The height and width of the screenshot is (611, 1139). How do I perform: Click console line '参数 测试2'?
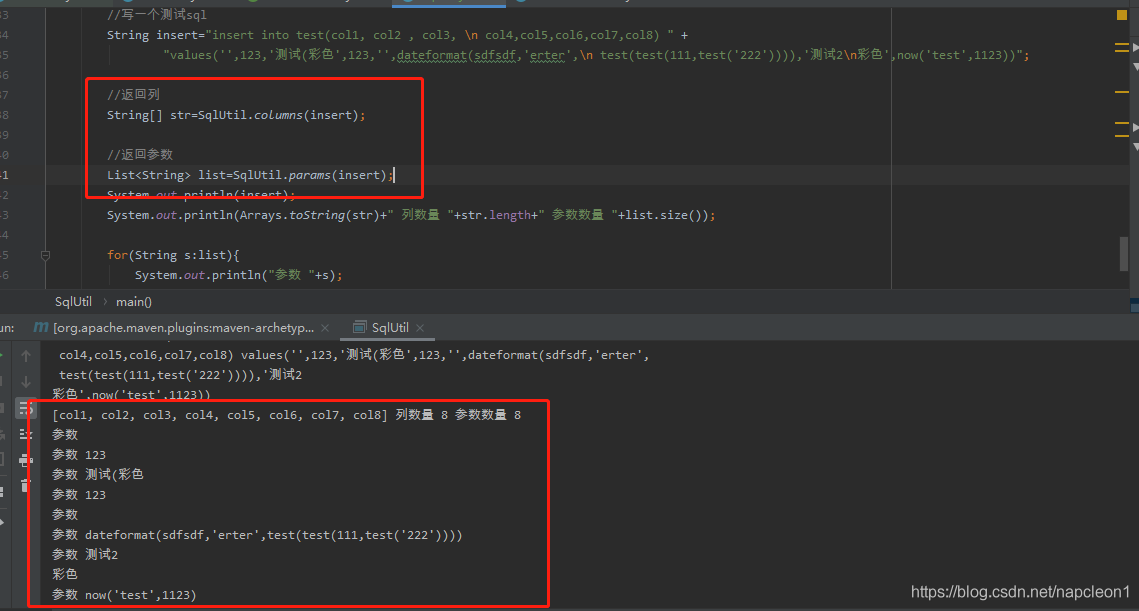pos(85,554)
